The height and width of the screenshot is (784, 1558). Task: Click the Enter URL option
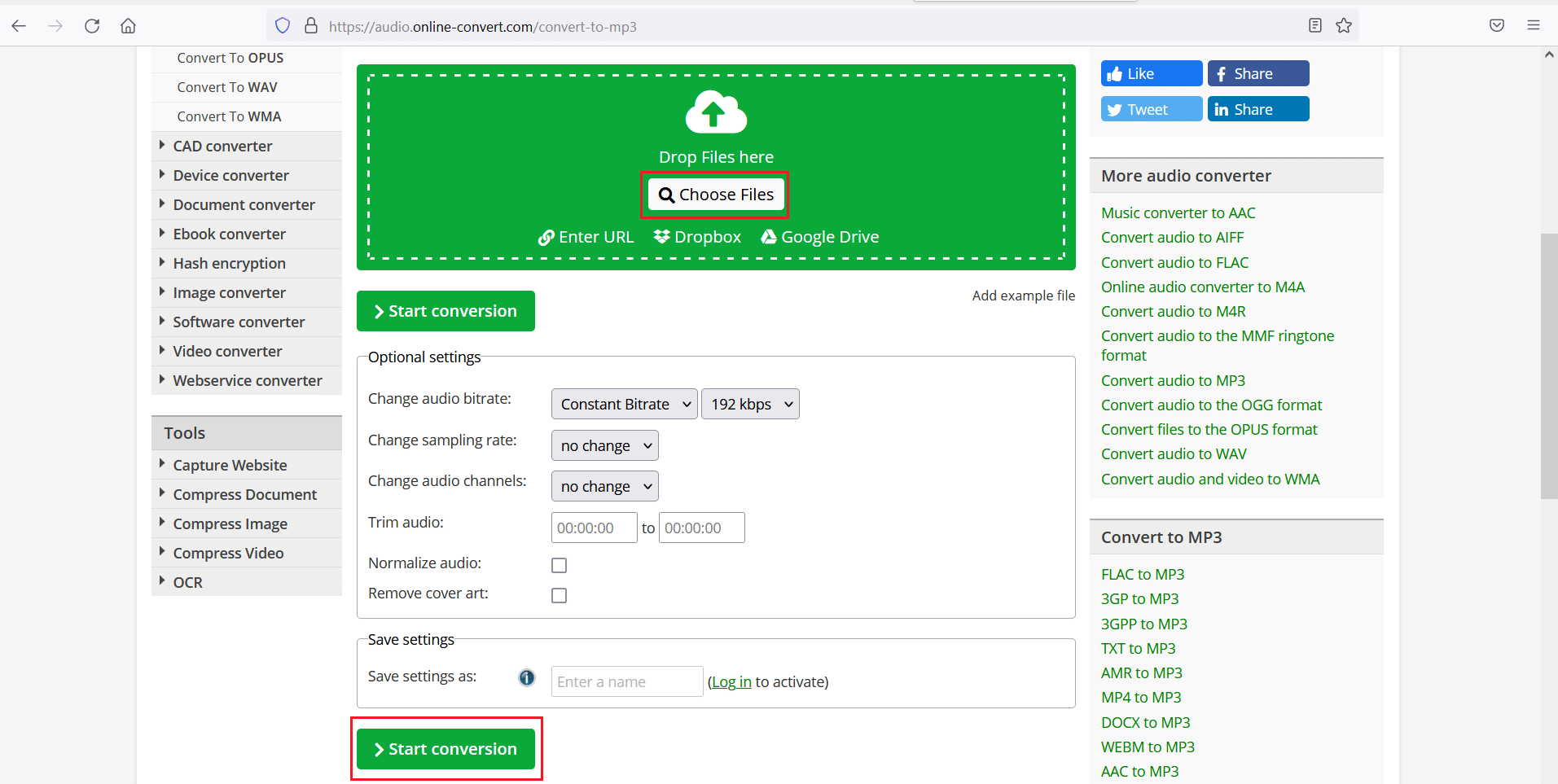coord(586,237)
